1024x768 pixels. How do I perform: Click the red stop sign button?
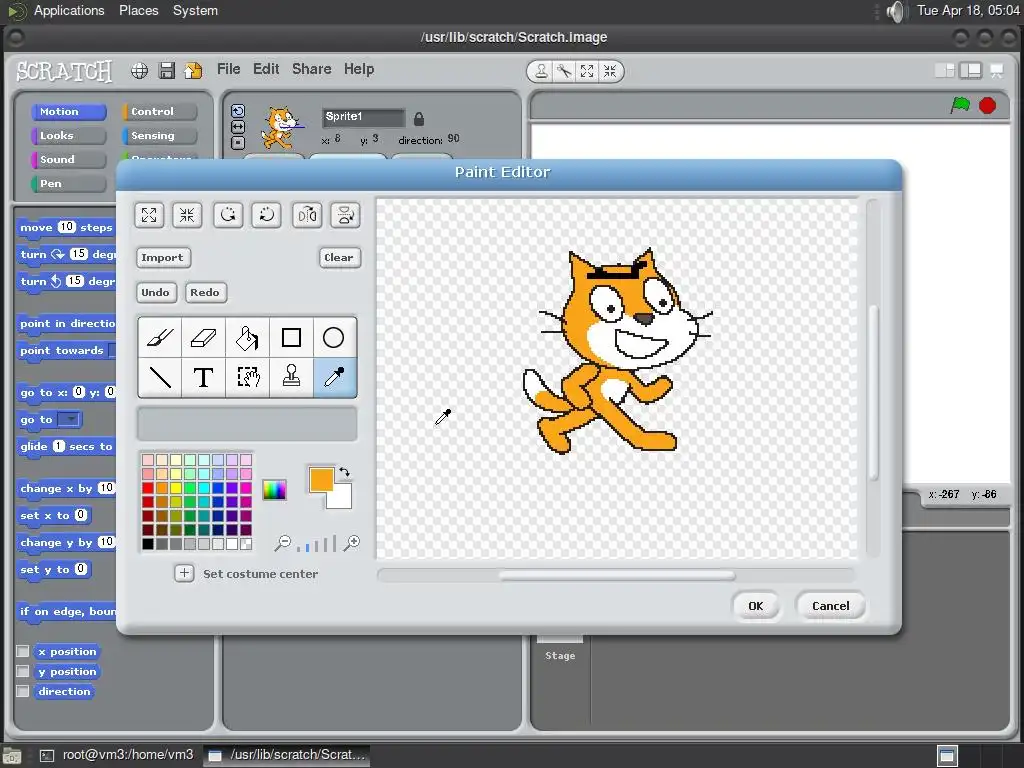tap(987, 105)
